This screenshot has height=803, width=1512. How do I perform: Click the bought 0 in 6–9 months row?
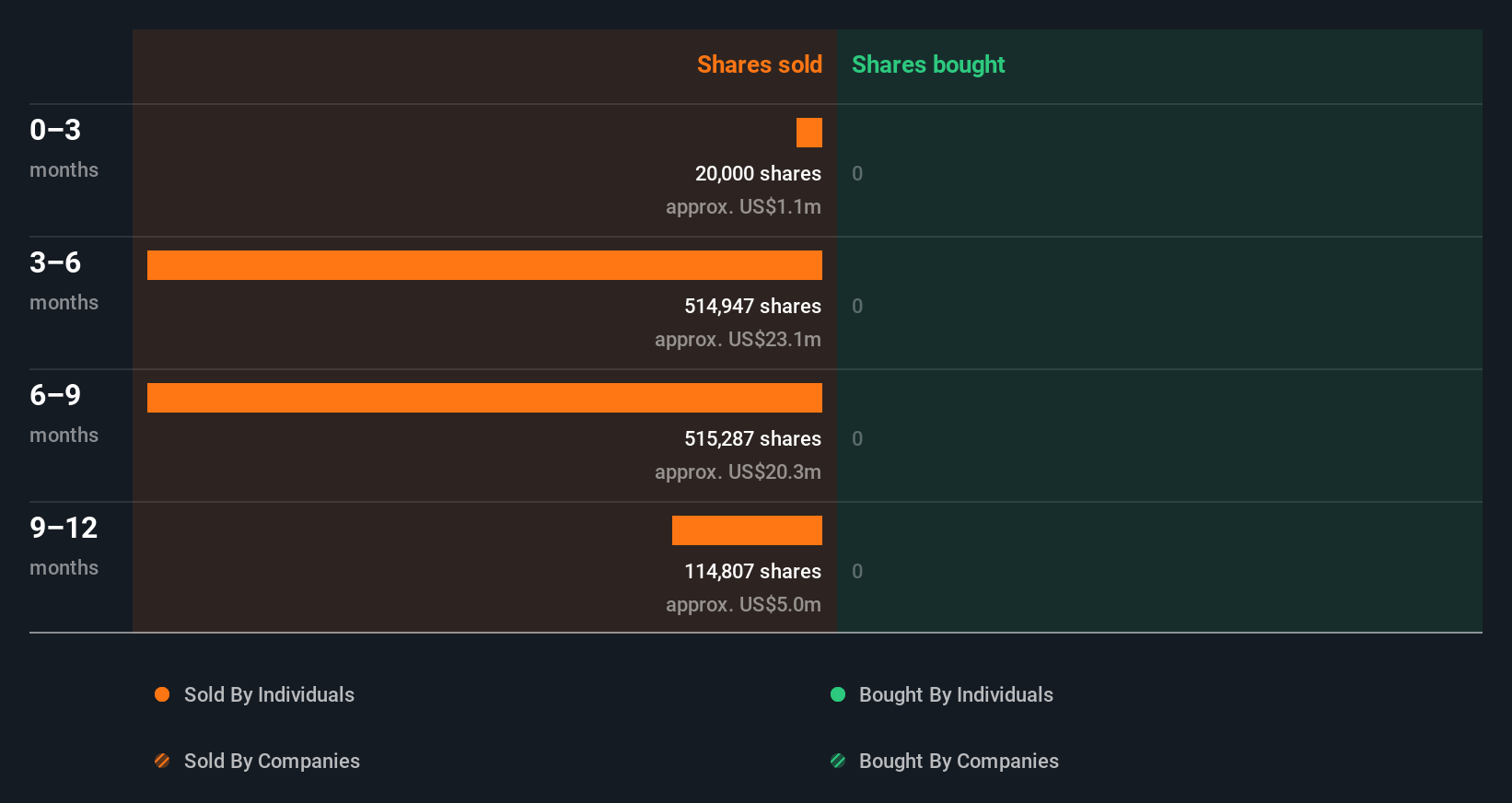click(x=857, y=438)
